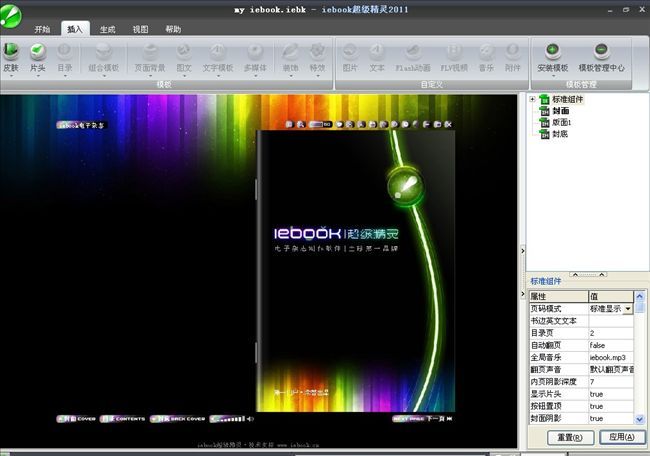The width and height of the screenshot is (650, 456).
Task: Select the 封底 (back cover) tree item
Action: [560, 134]
